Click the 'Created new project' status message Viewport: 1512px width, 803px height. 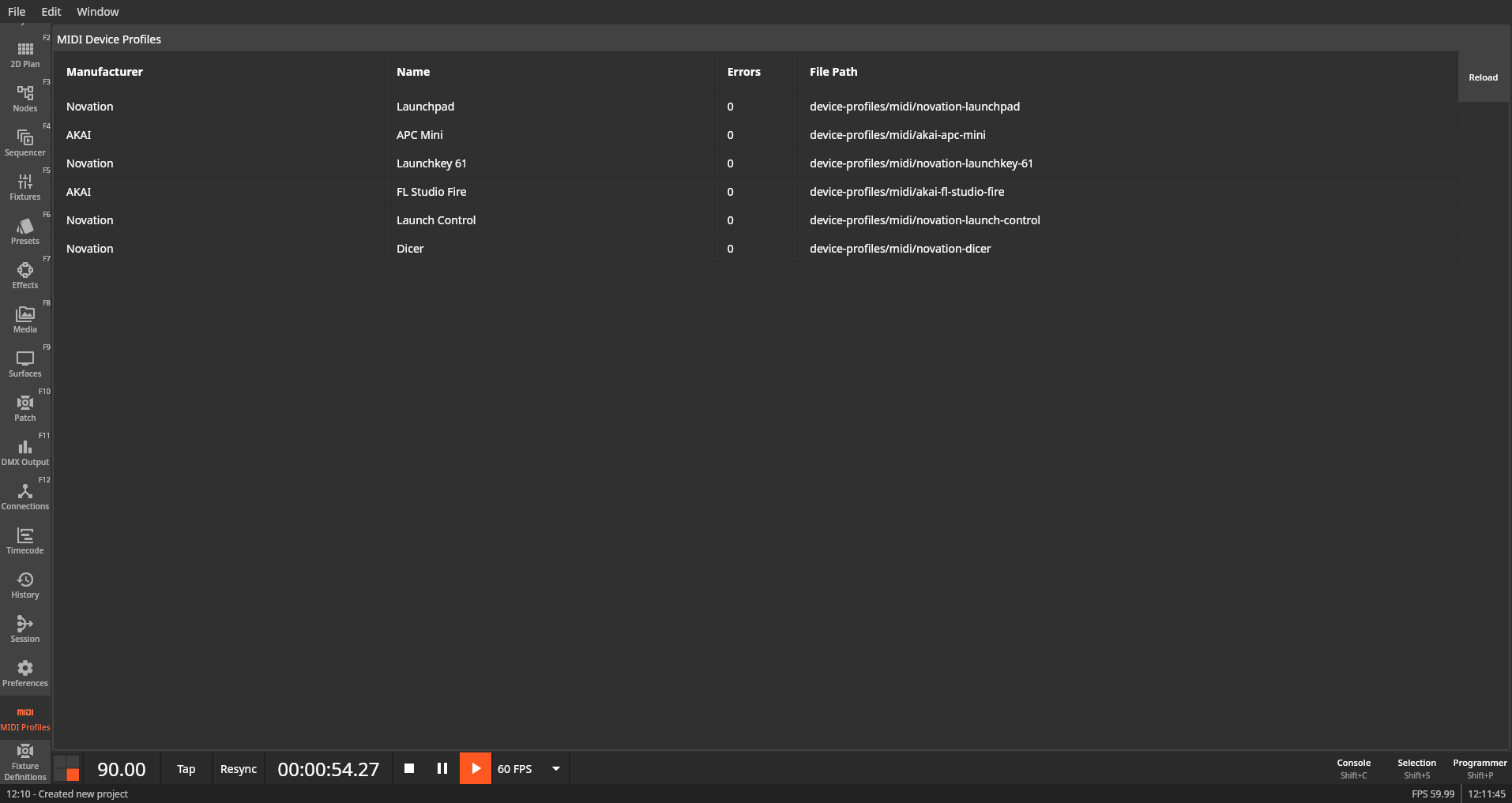pyautogui.click(x=67, y=794)
